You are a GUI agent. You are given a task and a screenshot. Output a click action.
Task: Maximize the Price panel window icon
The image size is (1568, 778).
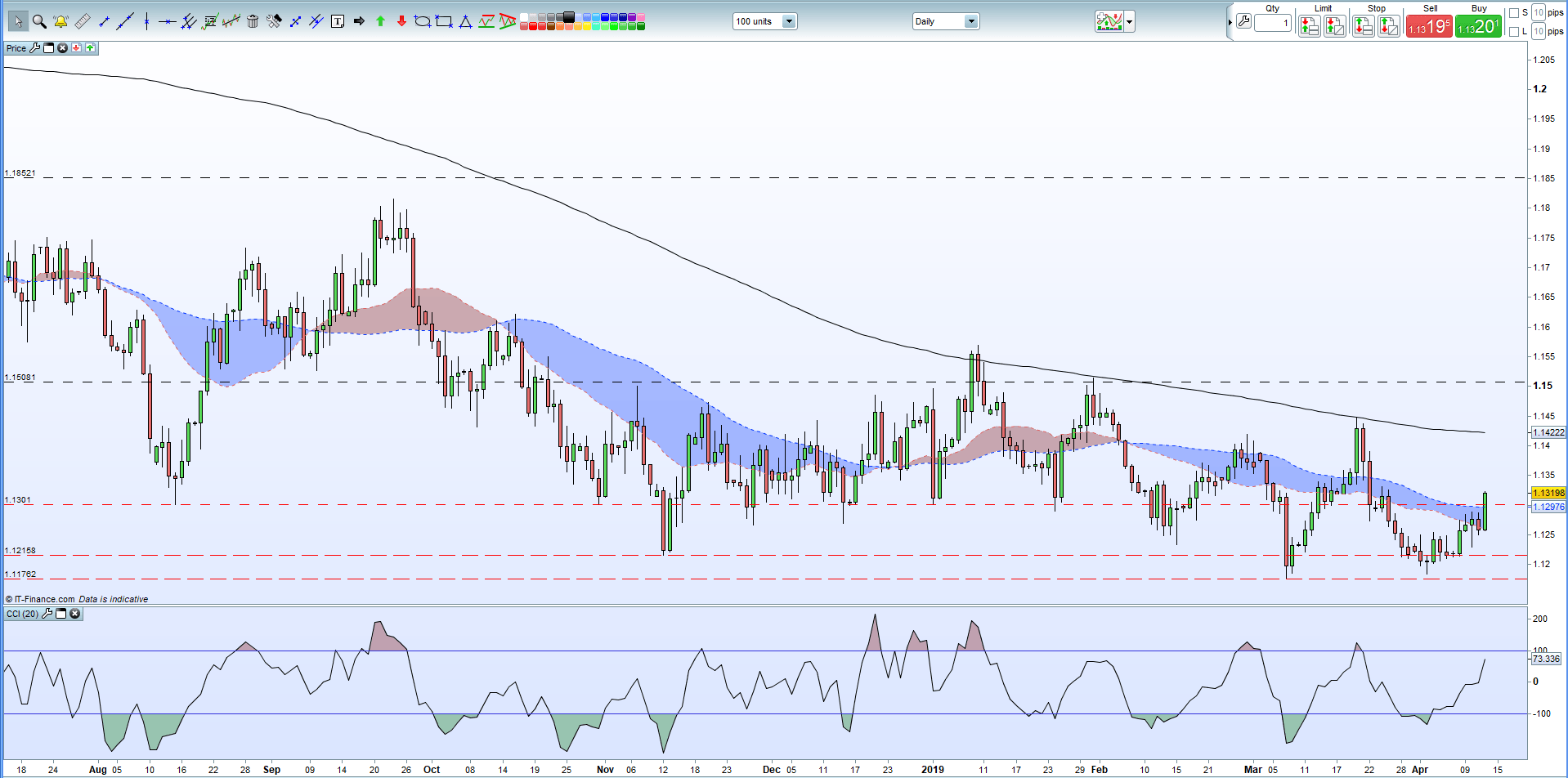coord(48,48)
